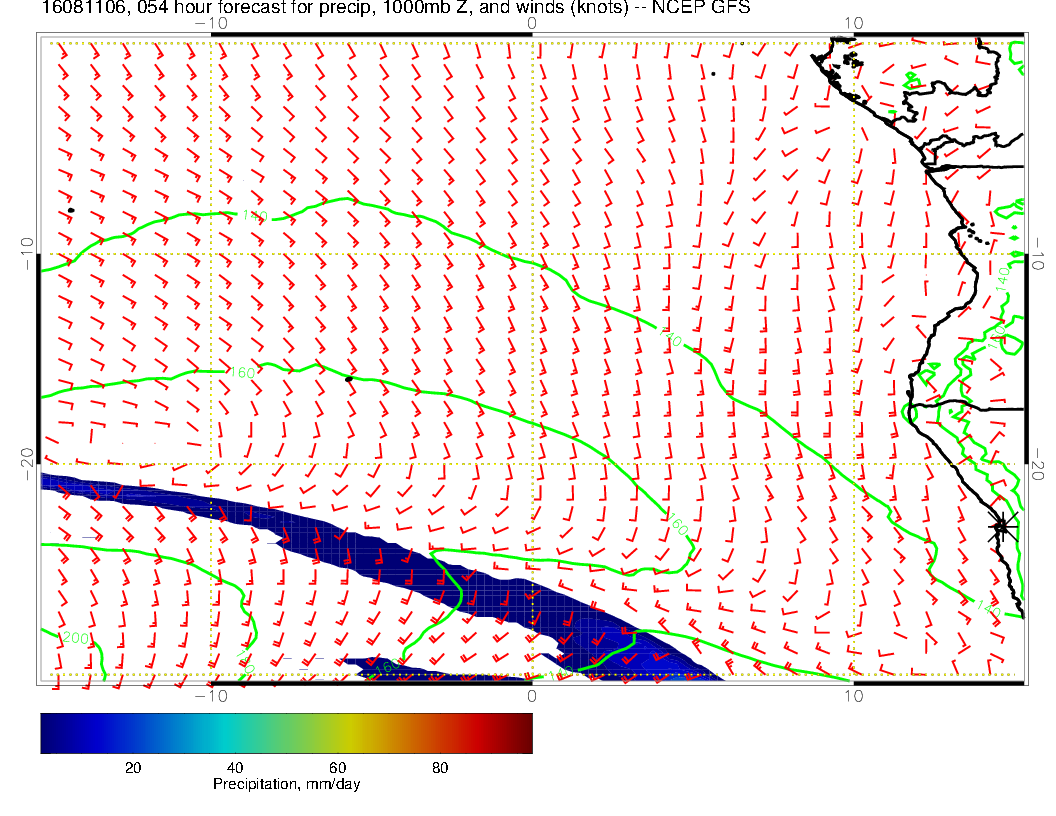This screenshot has height=816, width=1056.
Task: Click the dark blue end of the colorbar
Action: tap(50, 732)
